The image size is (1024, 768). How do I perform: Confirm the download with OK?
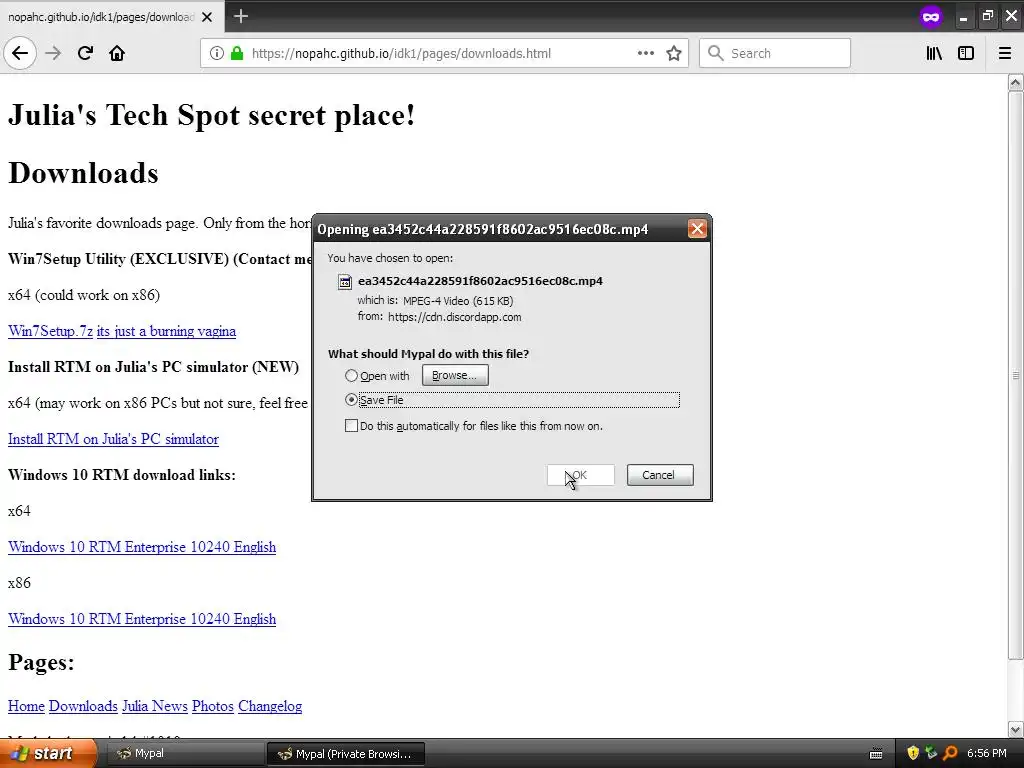pos(581,475)
